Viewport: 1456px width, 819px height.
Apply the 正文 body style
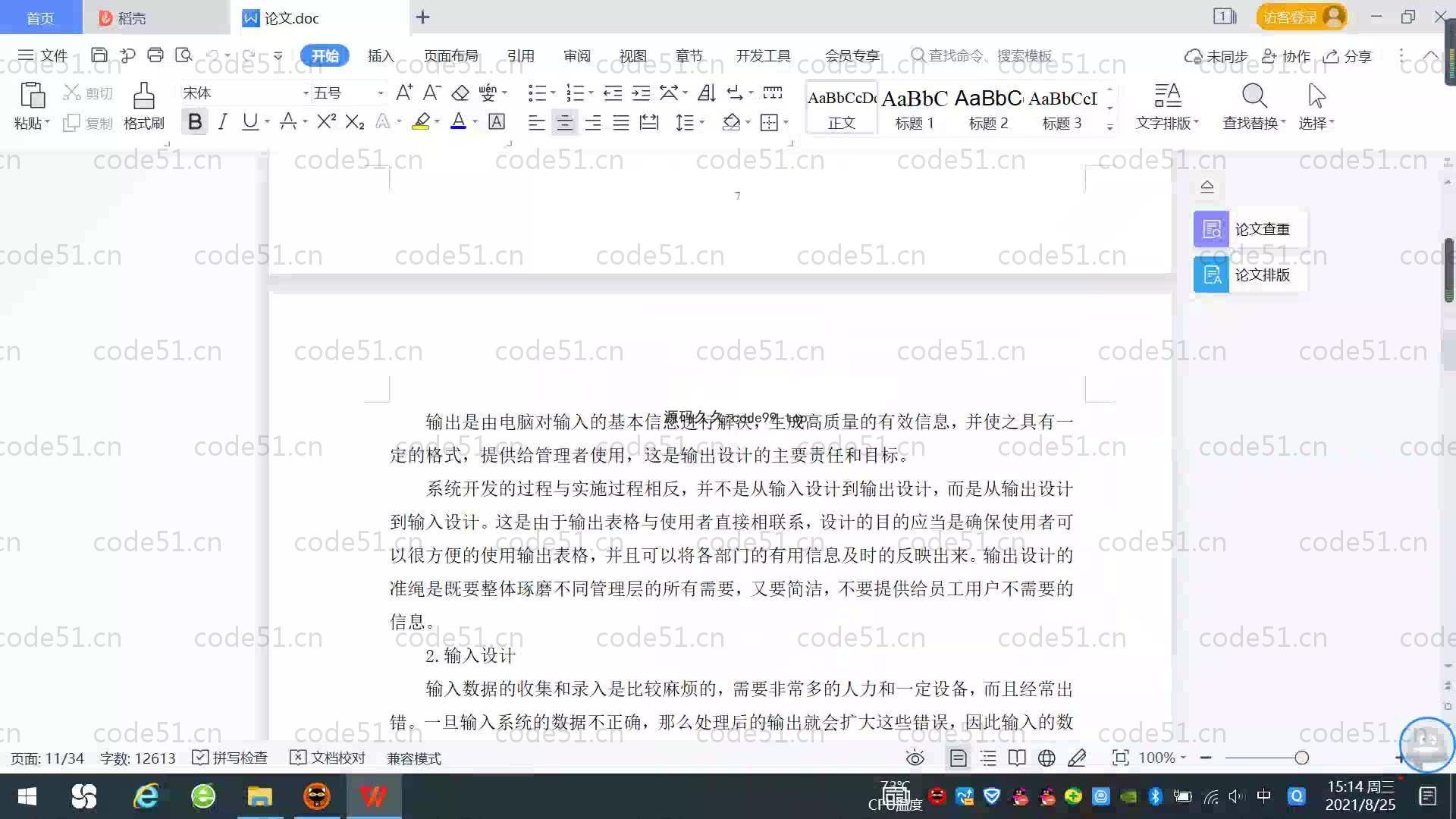click(842, 108)
